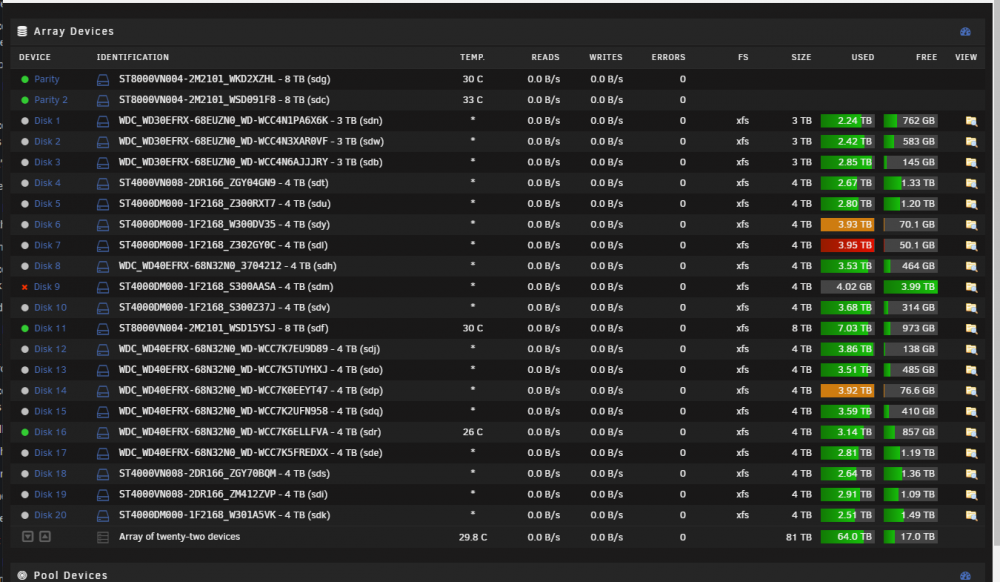Browse Disk 12 contents folder icon

tap(971, 349)
